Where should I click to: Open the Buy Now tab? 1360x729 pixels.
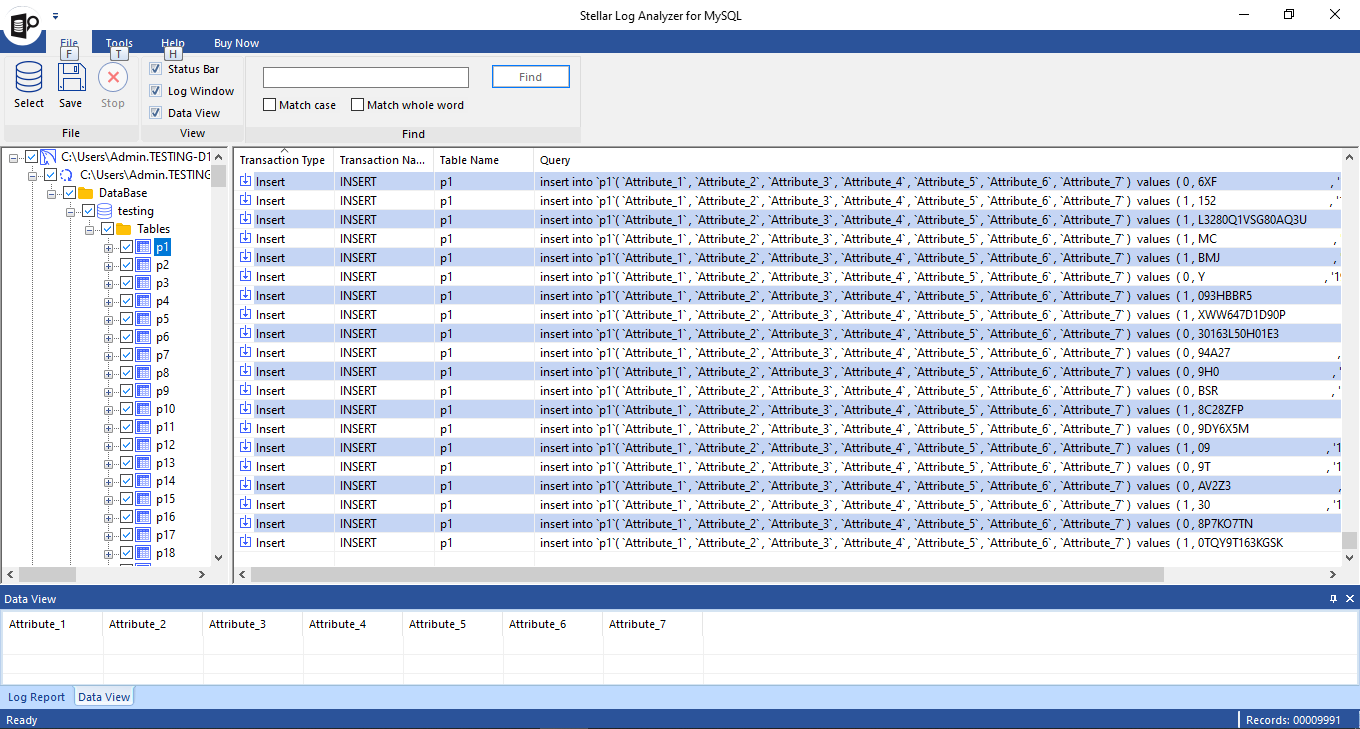coord(236,43)
